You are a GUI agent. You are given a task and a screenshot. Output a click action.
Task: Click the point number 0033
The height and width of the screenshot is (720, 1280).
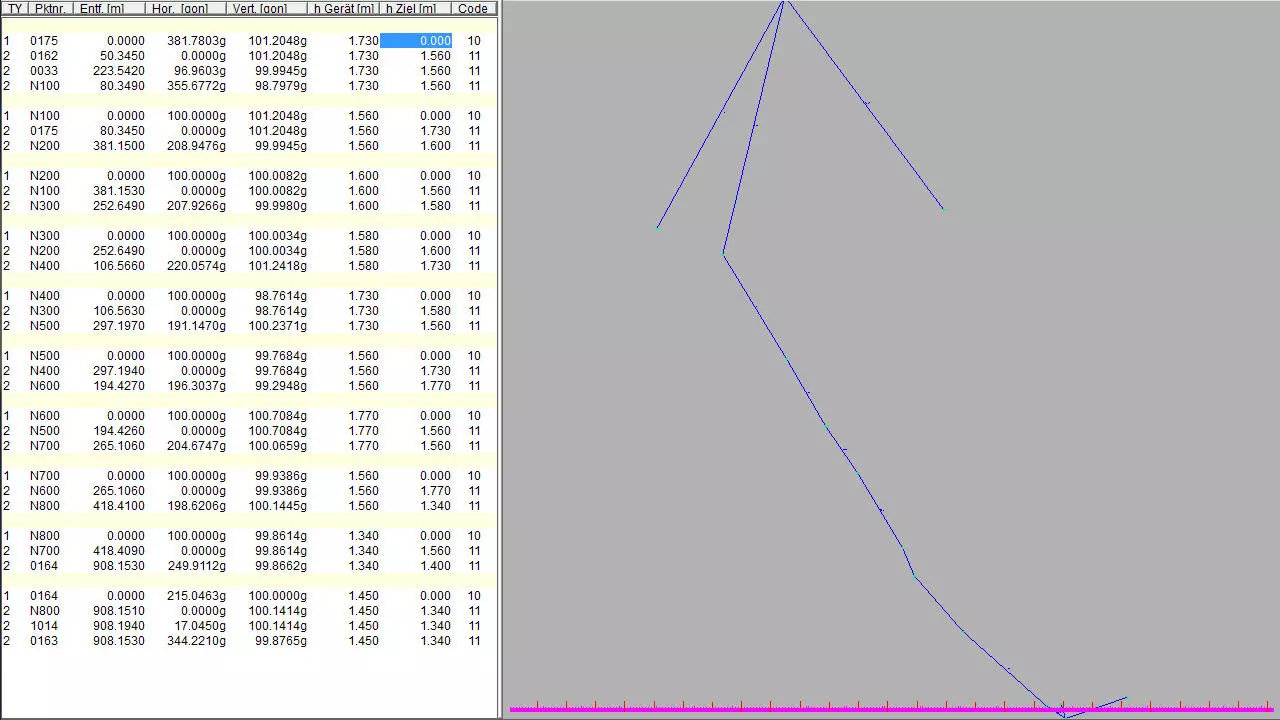pyautogui.click(x=44, y=71)
